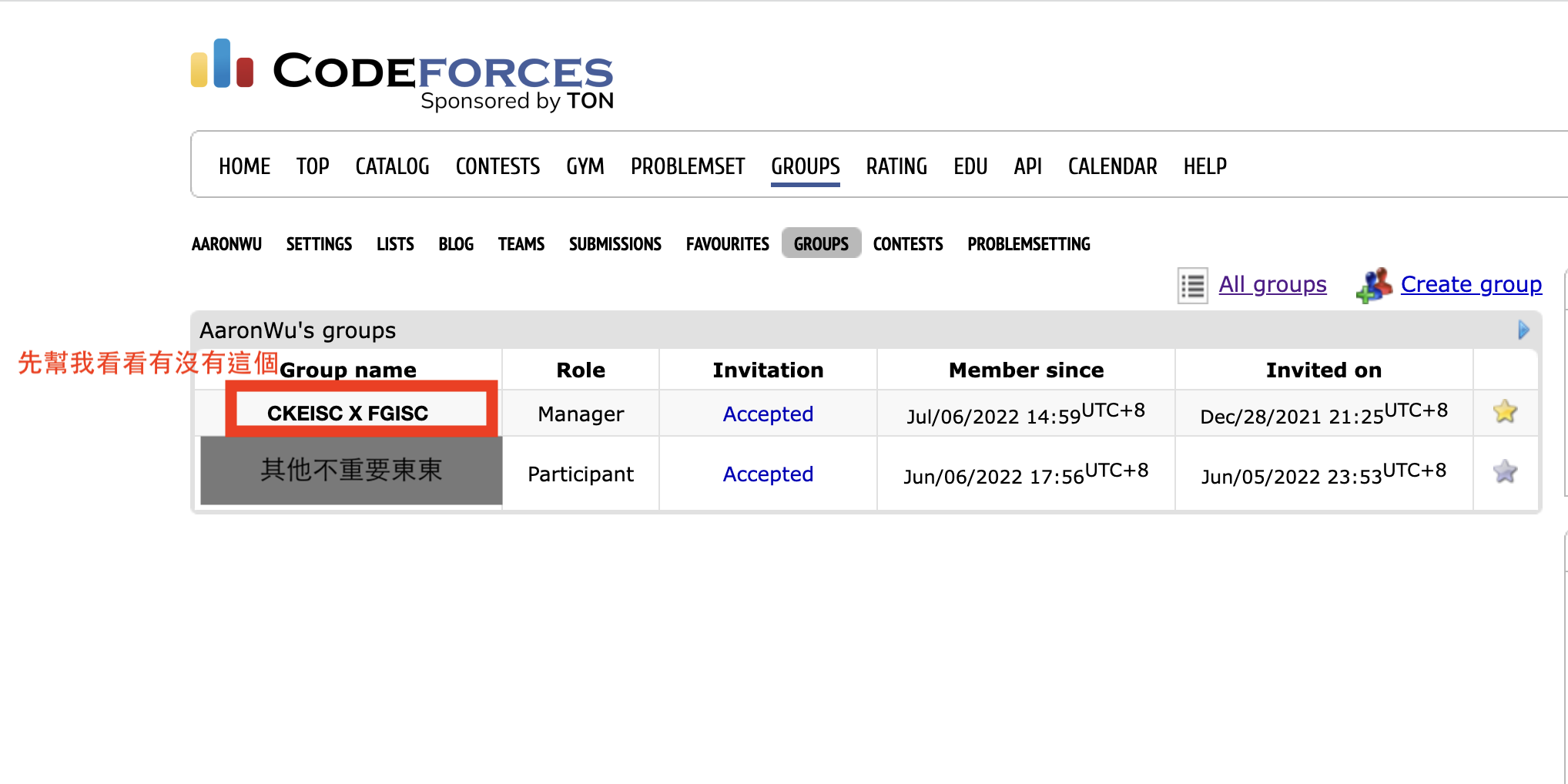1568x784 pixels.
Task: Open the API menu item
Action: [1027, 166]
